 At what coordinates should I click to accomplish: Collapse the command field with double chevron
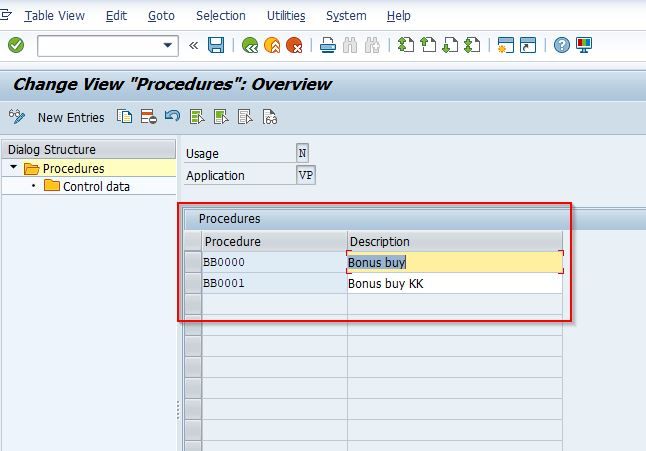pyautogui.click(x=193, y=45)
